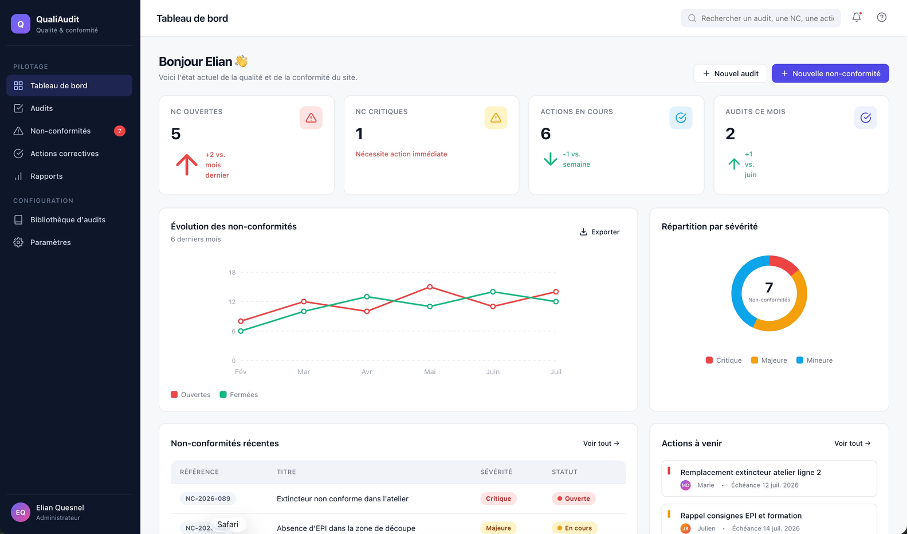This screenshot has height=534, width=908.
Task: Click the green down arrow on Actions en cours card
Action: tap(550, 159)
